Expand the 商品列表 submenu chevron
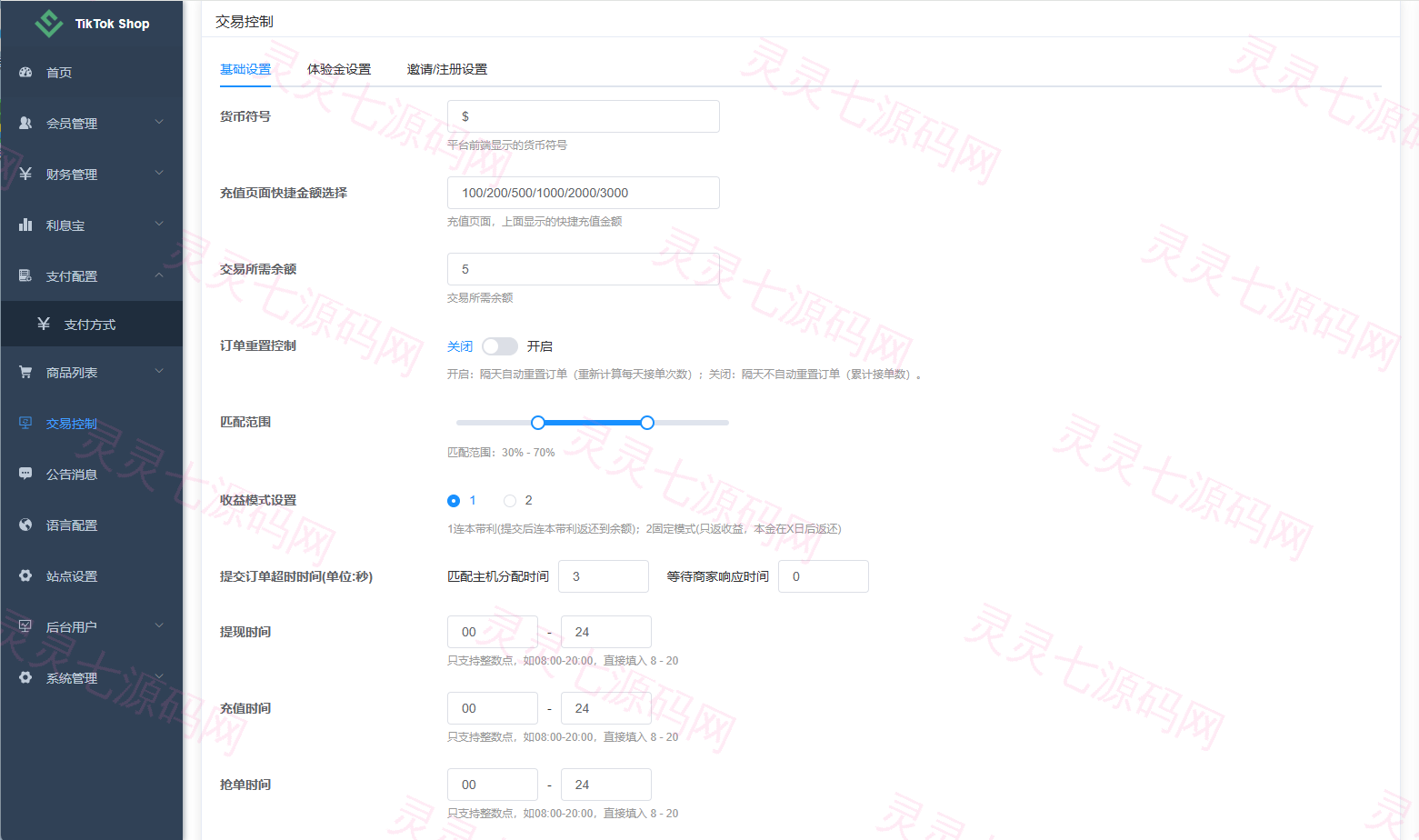 tap(159, 371)
